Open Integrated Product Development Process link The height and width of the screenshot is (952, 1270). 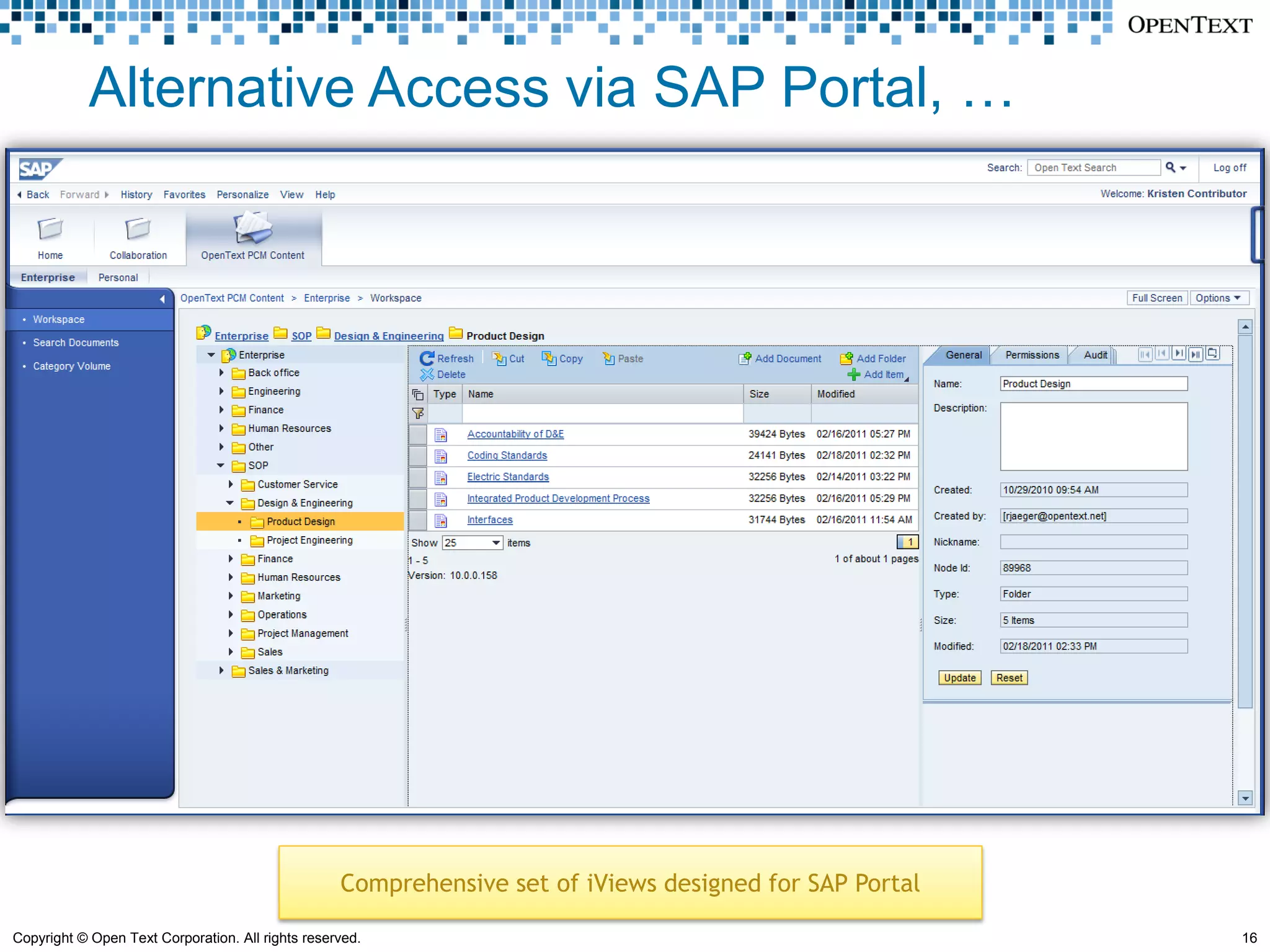point(558,498)
